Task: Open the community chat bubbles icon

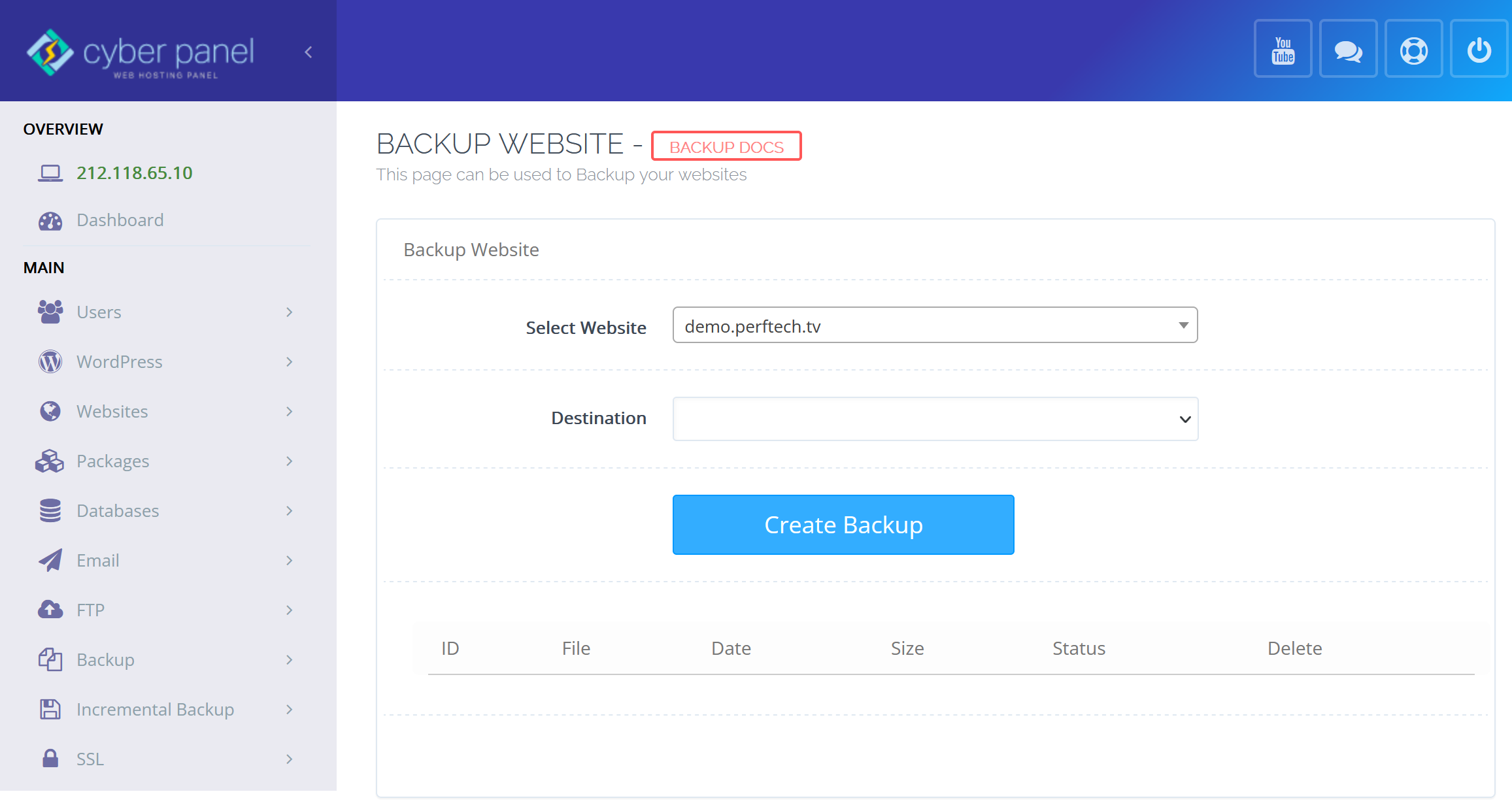Action: click(x=1348, y=49)
